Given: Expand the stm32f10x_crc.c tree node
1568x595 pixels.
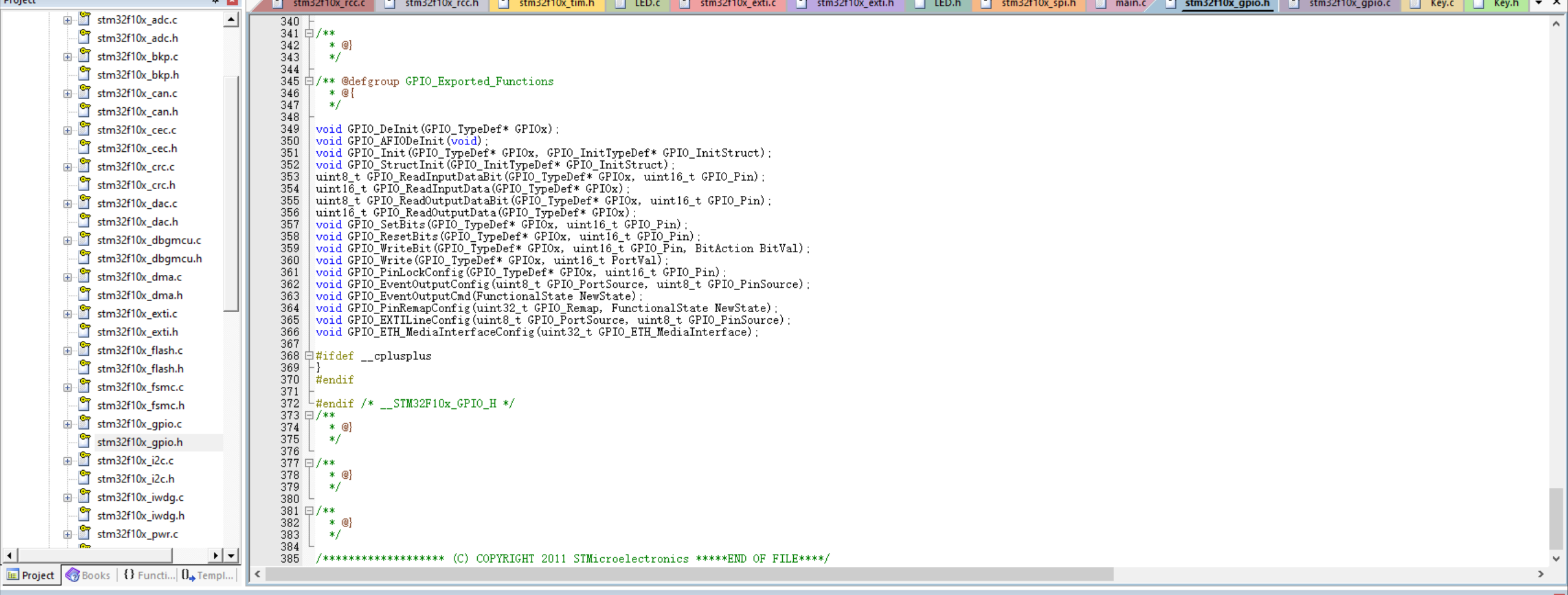Looking at the screenshot, I should 67,167.
